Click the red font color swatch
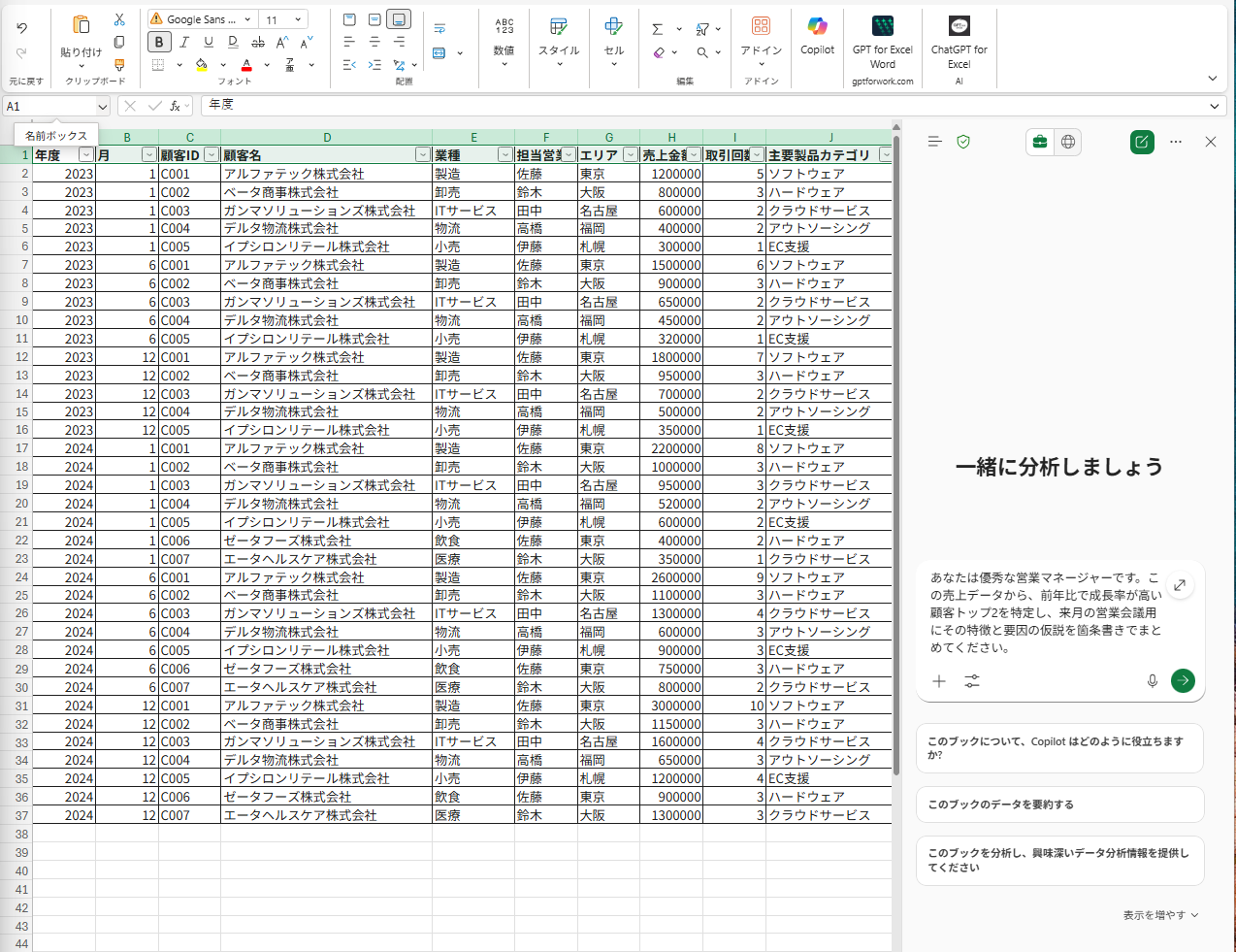The image size is (1236, 952). 246,65
